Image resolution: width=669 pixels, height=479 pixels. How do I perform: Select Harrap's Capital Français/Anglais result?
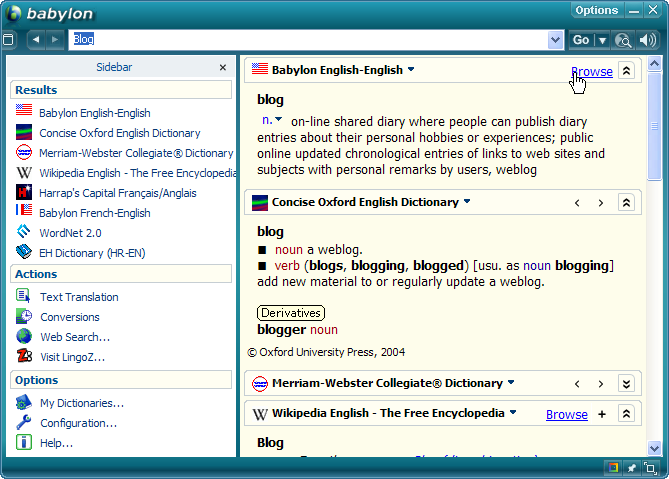pos(118,193)
